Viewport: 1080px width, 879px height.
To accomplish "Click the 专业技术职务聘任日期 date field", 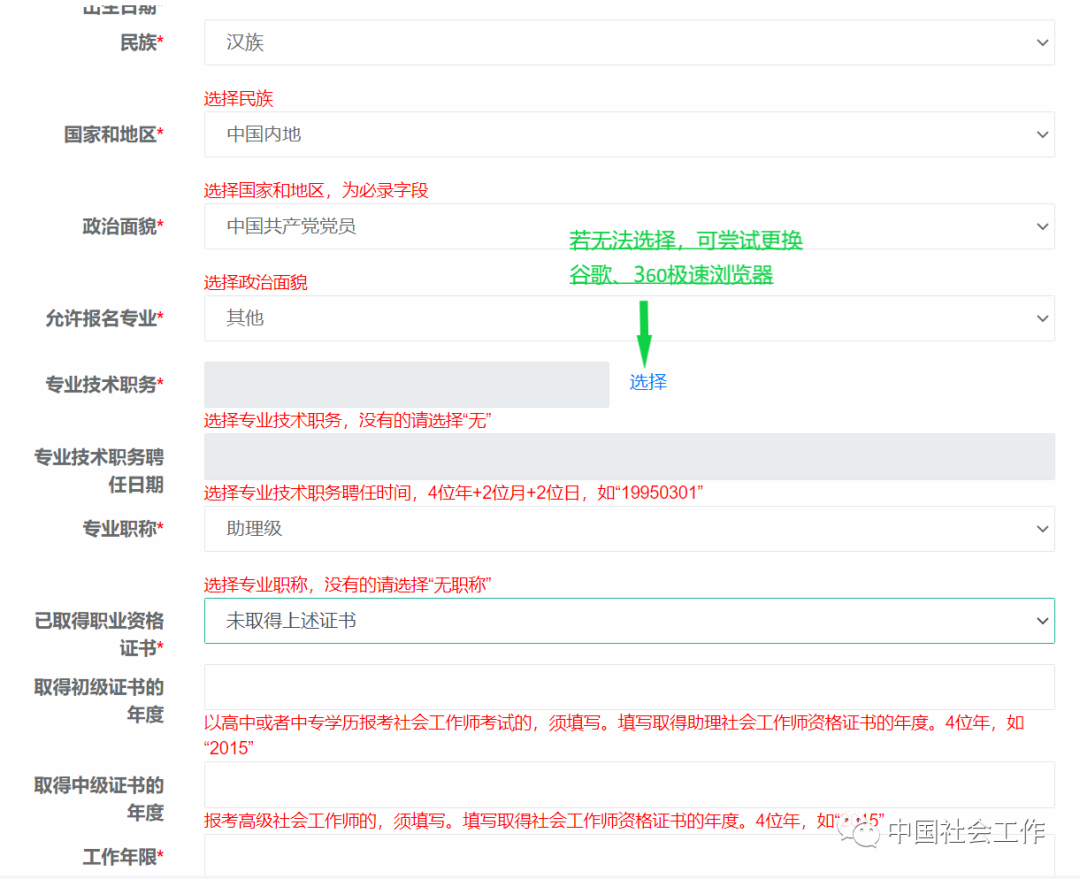I will [628, 456].
